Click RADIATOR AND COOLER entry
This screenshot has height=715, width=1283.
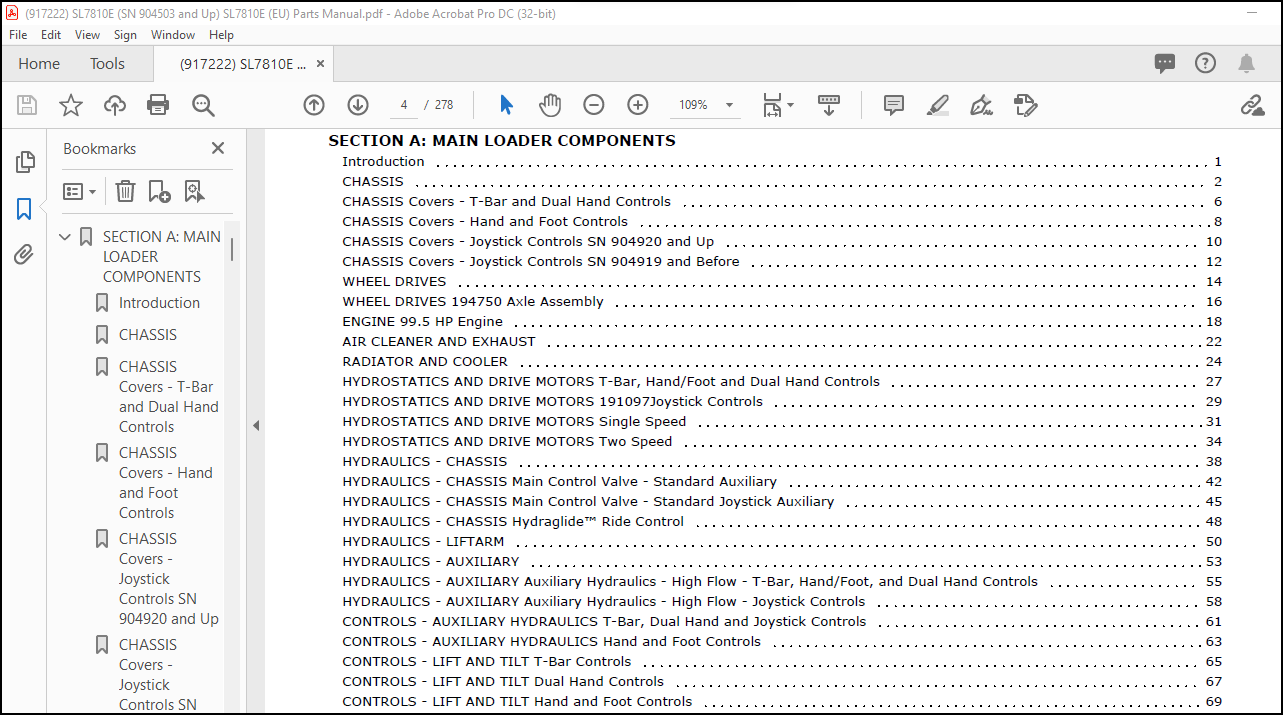(425, 362)
